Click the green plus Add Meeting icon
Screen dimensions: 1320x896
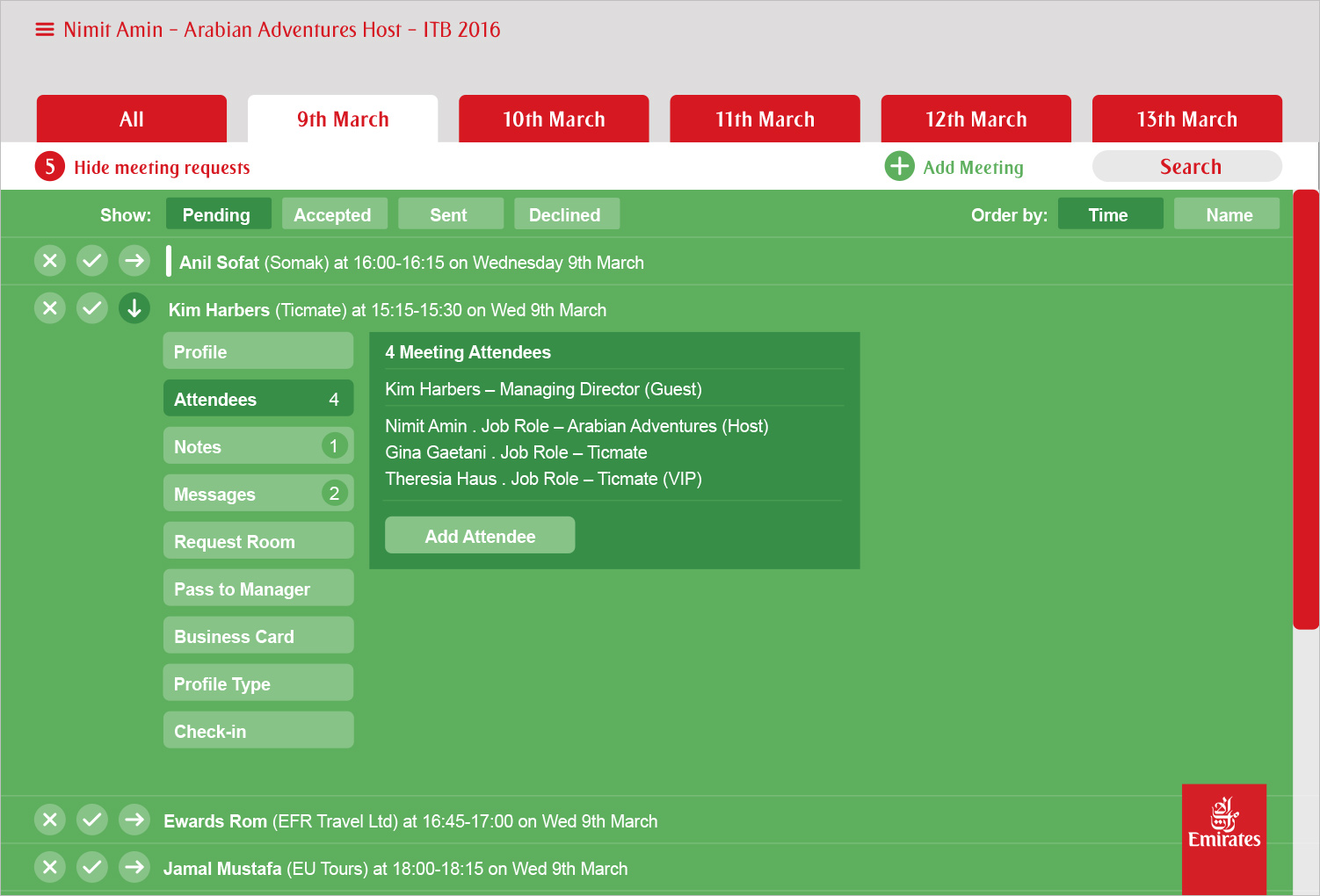(x=899, y=166)
